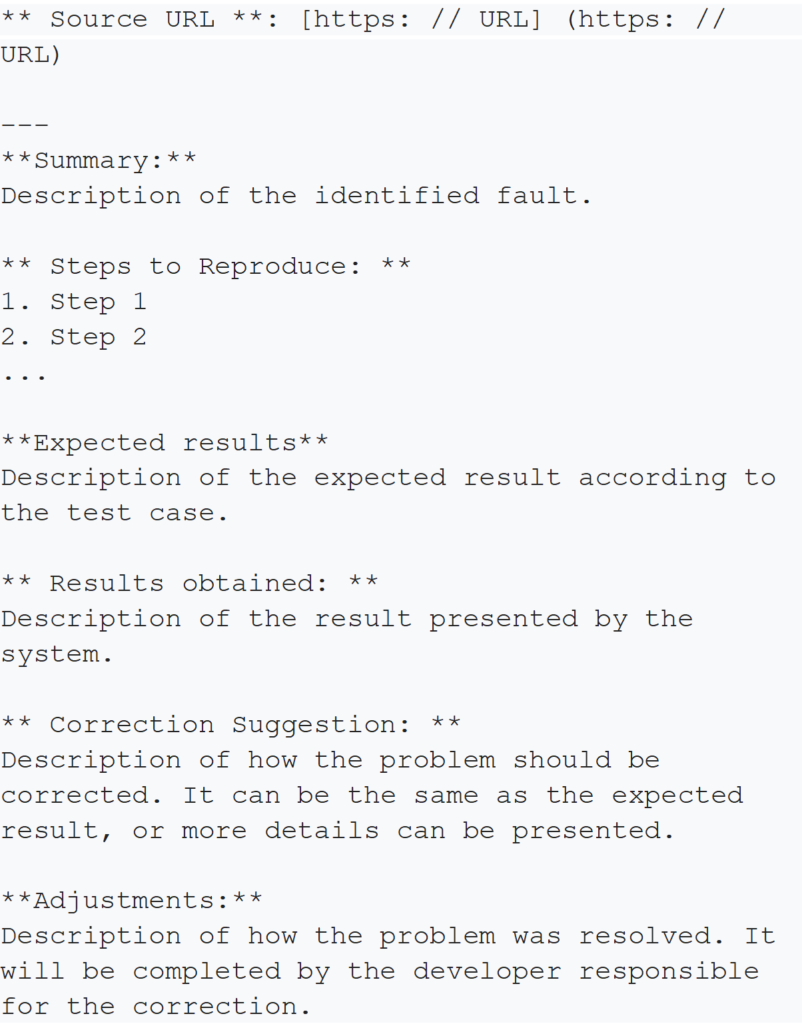Click the 'the test case.' text
802x1024 pixels.
tap(114, 513)
